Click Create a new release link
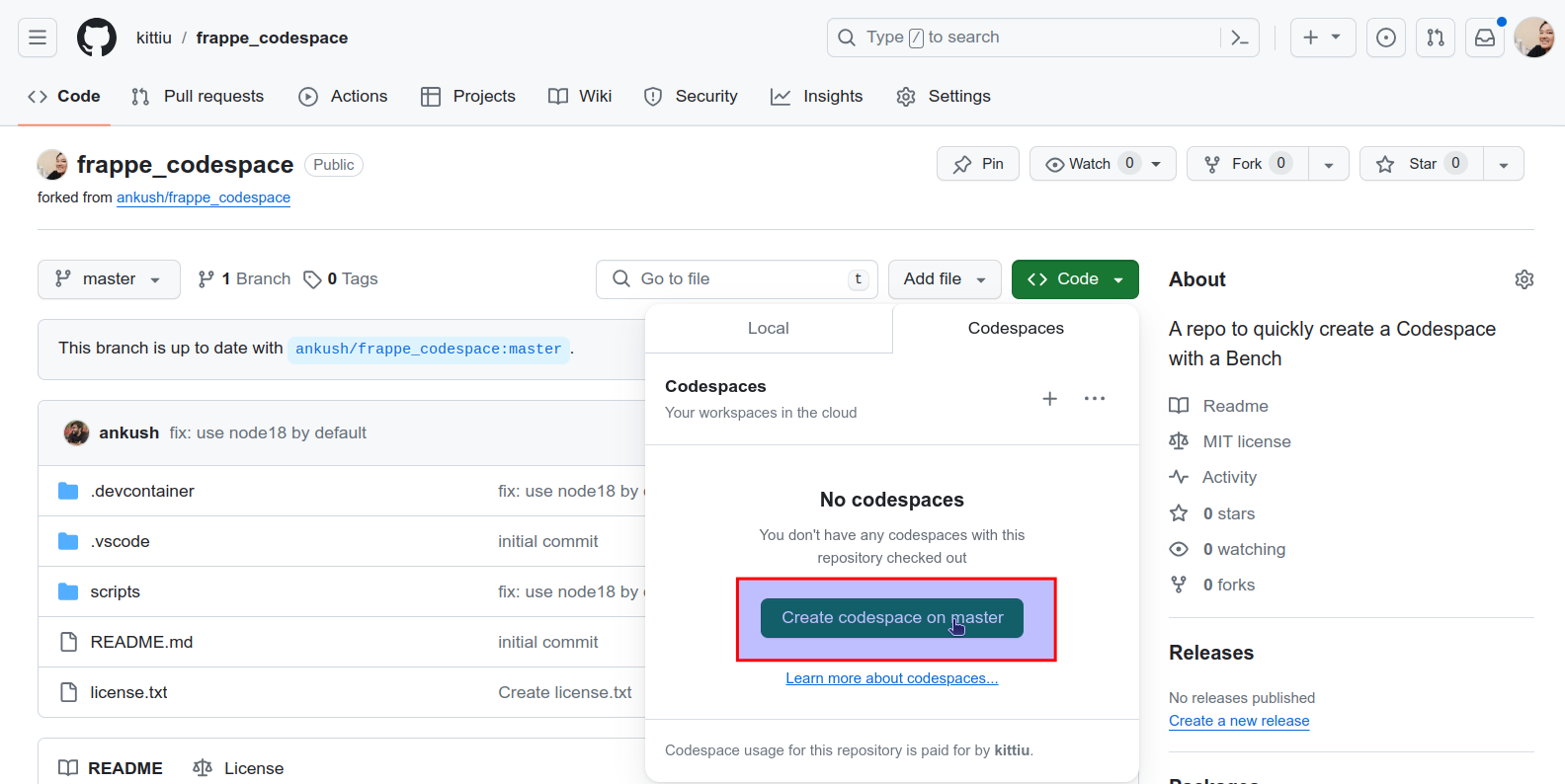Screen dimensions: 1565x784 pyautogui.click(x=1239, y=721)
